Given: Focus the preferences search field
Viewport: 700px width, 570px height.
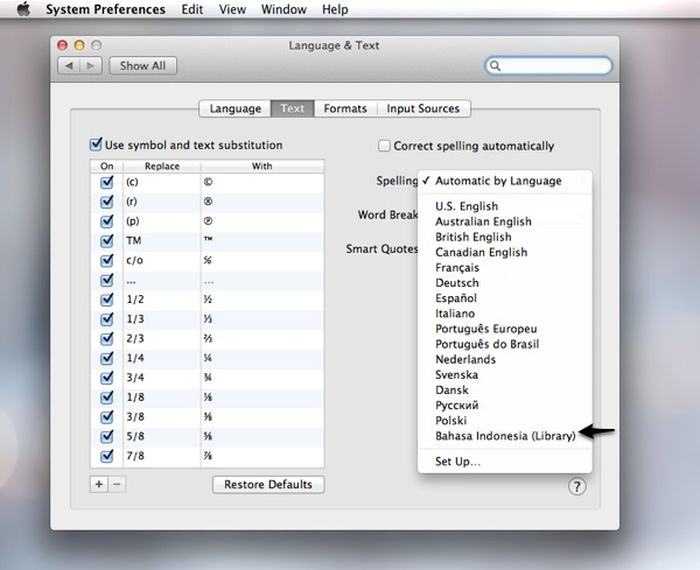Looking at the screenshot, I should coord(549,66).
